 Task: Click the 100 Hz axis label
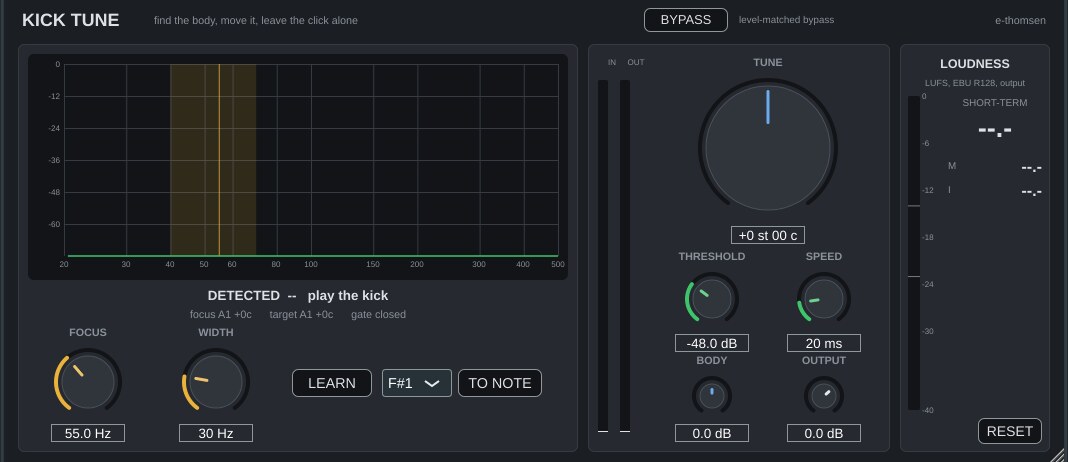point(311,264)
